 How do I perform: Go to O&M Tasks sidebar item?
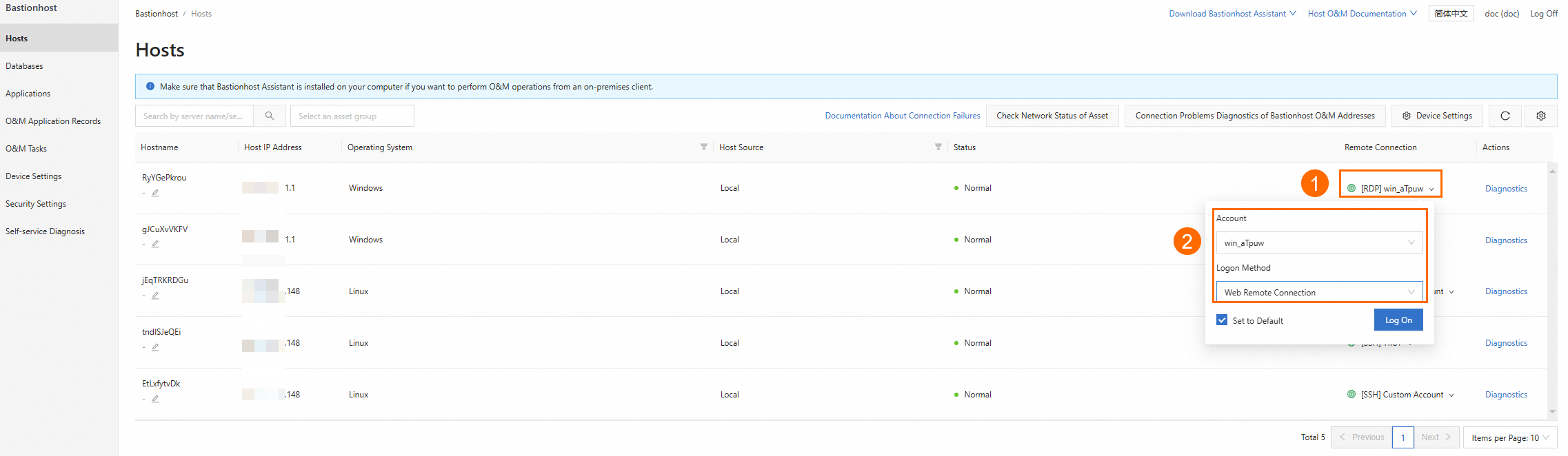pyautogui.click(x=26, y=149)
